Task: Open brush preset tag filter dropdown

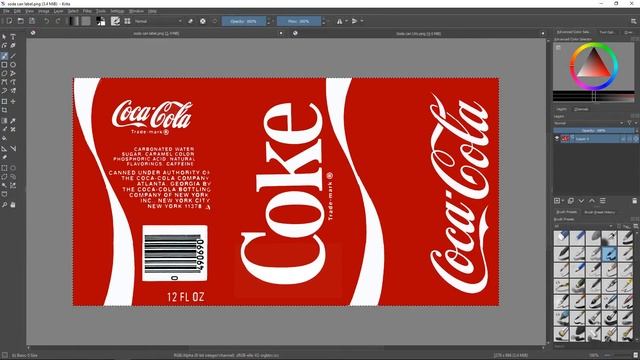Action: (584, 226)
